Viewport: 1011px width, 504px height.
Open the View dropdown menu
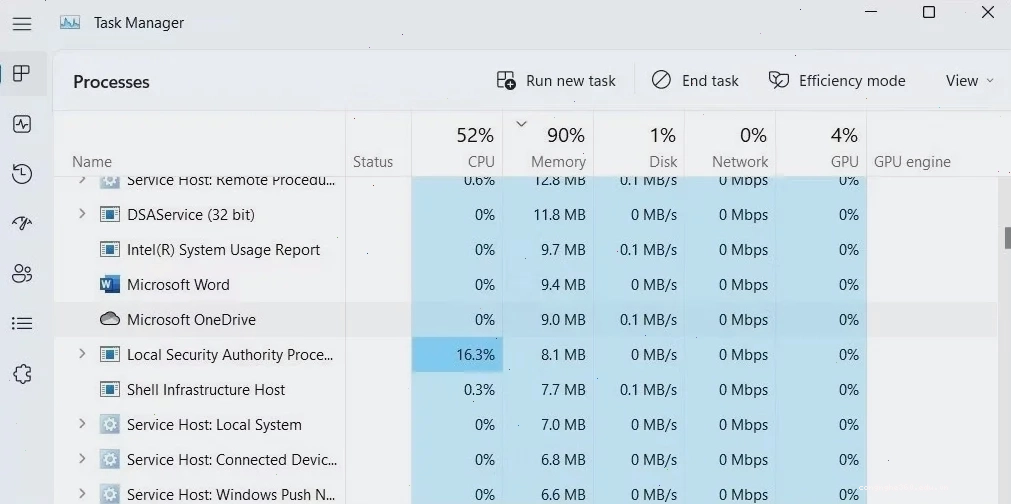tap(969, 81)
